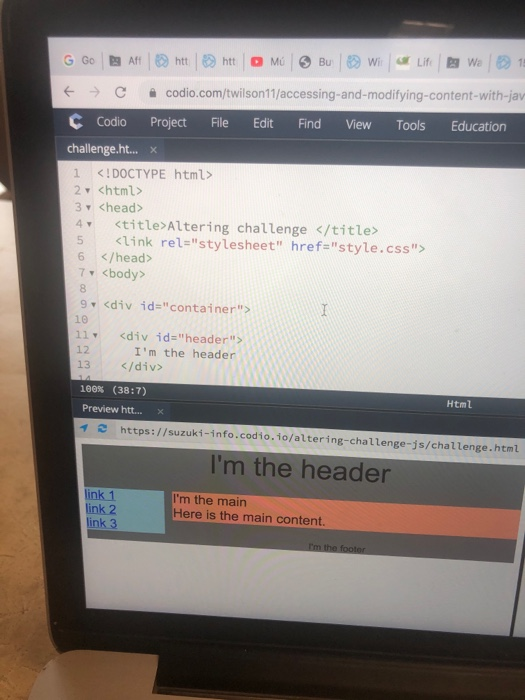The image size is (525, 700).
Task: Click the browser address bar URL
Action: 344,94
